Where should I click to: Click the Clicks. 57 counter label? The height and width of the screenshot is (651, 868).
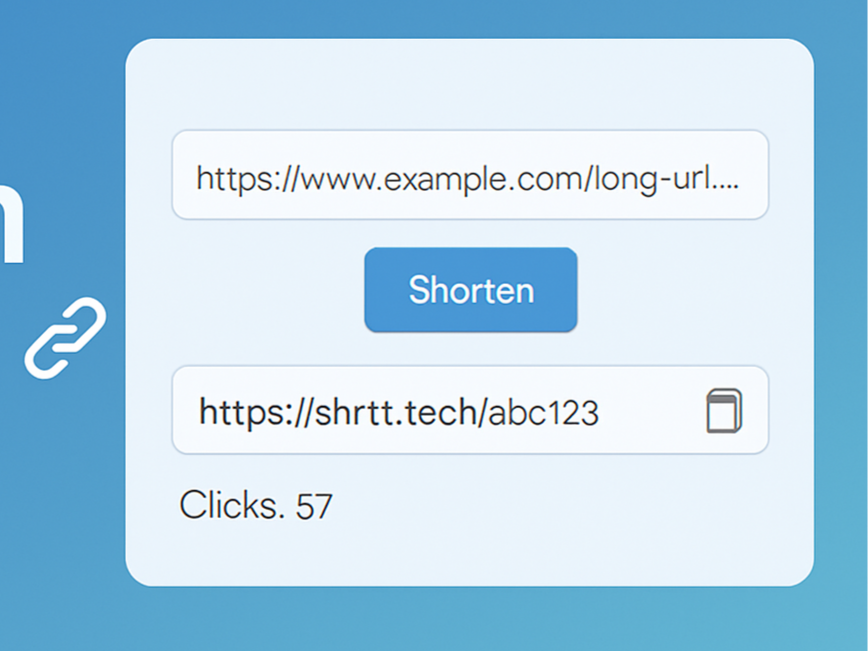click(x=257, y=505)
